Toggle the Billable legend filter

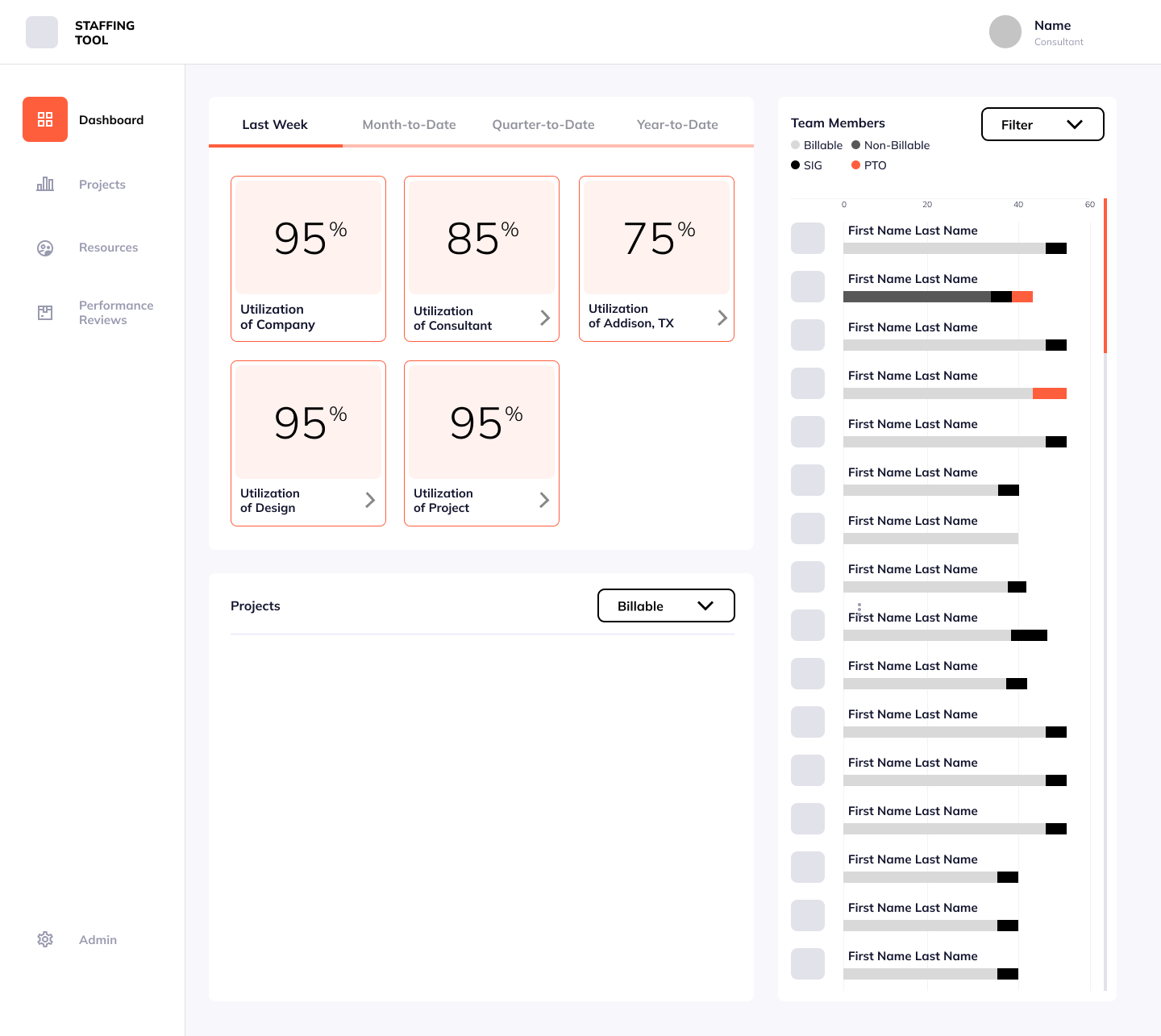(x=794, y=144)
